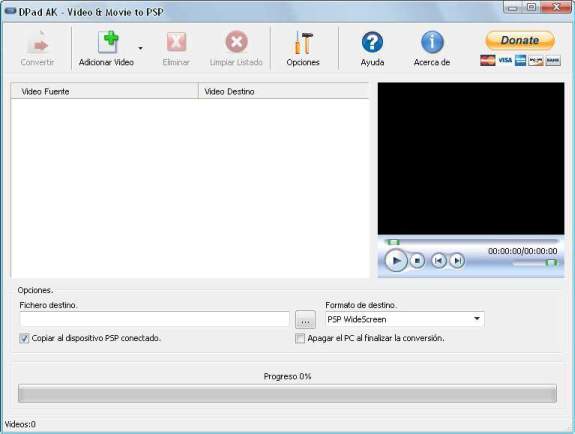Viewport: 575px width, 434px height.
Task: Open the Adicionar Video dropdown arrow
Action: [140, 48]
